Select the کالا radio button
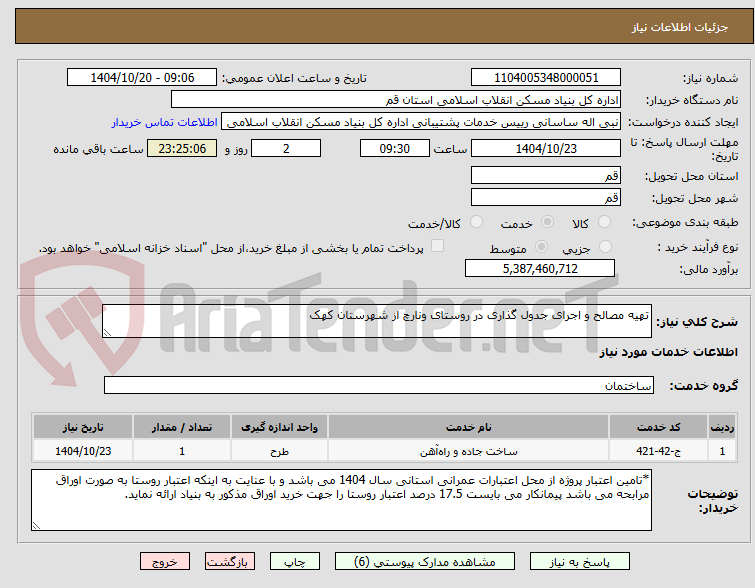755x588 pixels. 604,222
